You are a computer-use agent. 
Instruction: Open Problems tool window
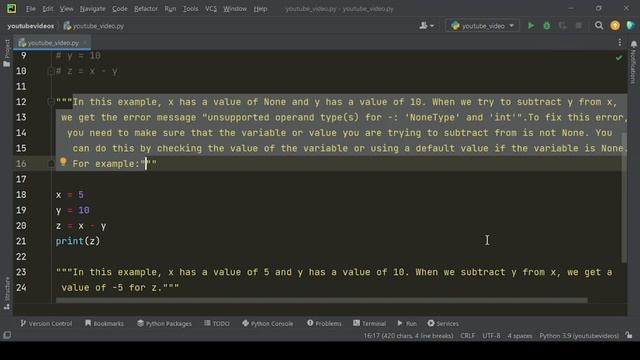tap(324, 323)
